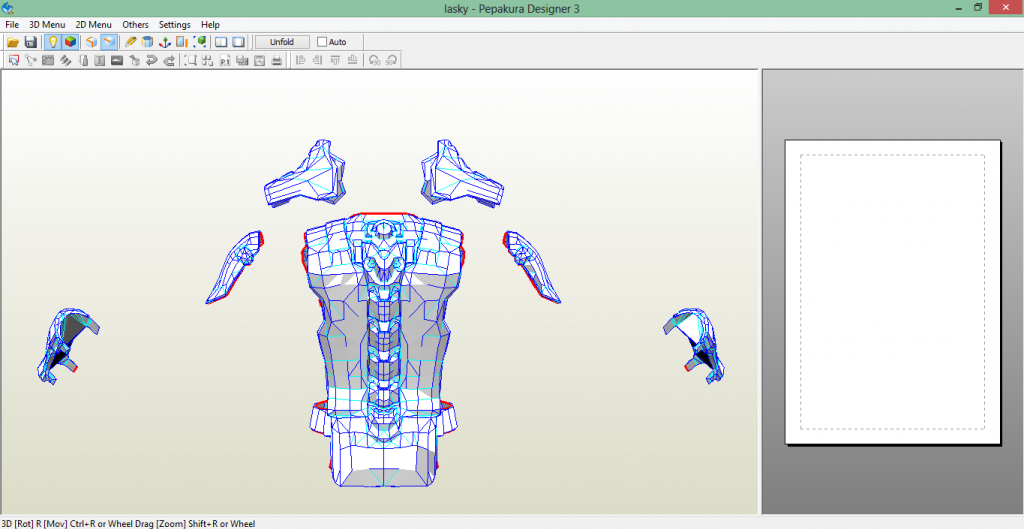Click the undo arrow icon
Viewport: 1024px width, 529px height.
[x=152, y=60]
